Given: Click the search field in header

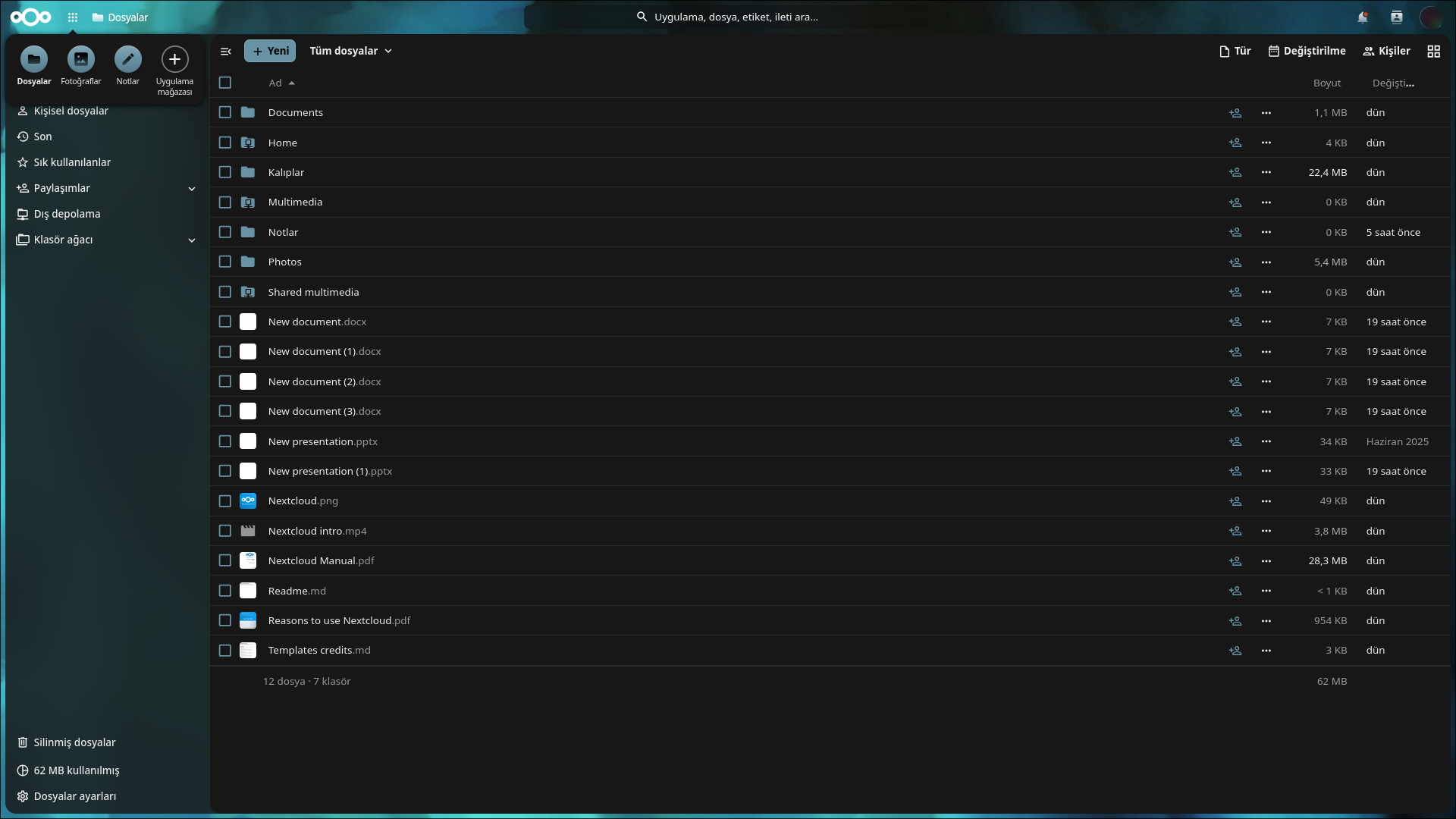Looking at the screenshot, I should click(728, 17).
